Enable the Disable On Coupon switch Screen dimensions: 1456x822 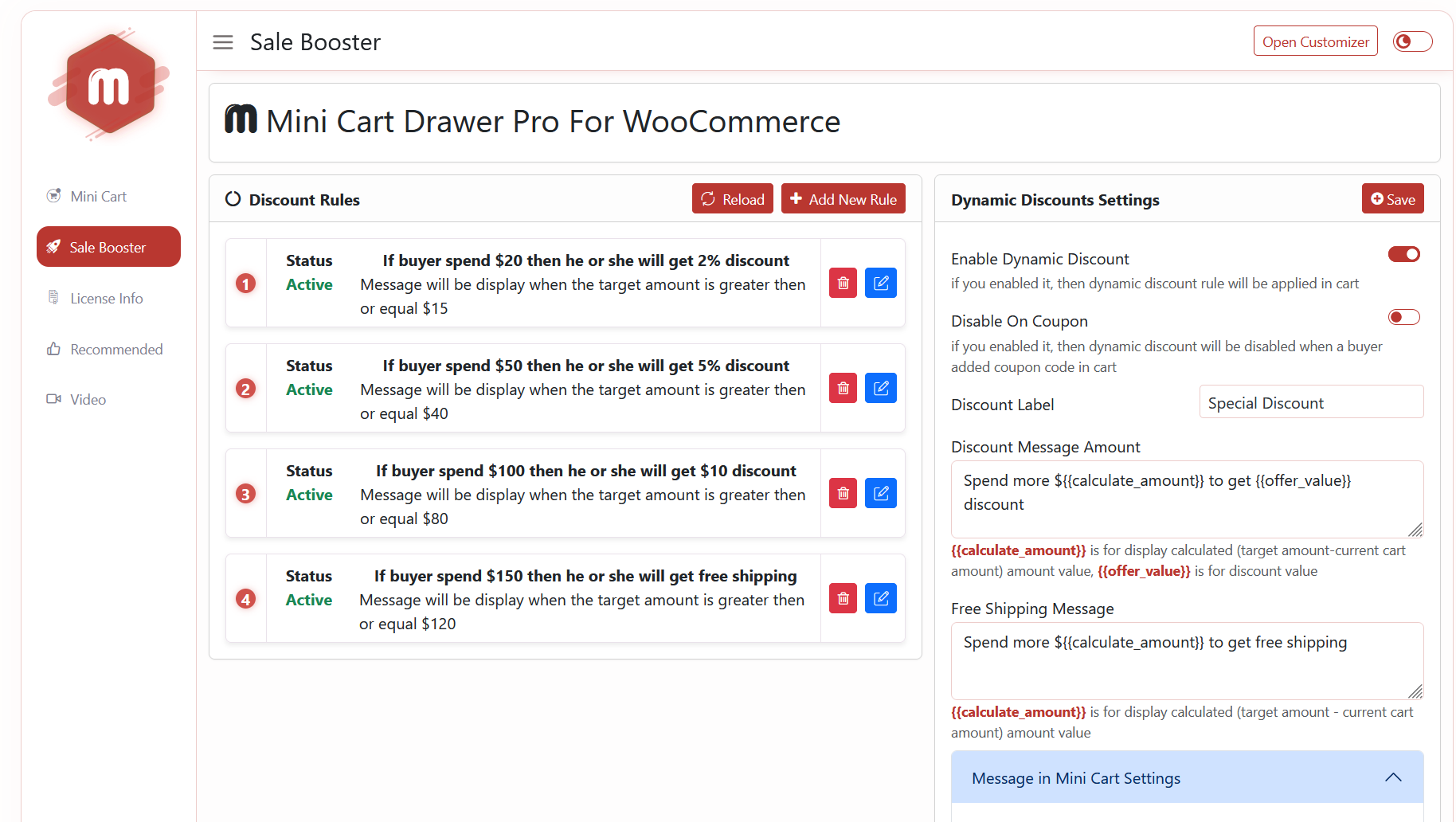(x=1404, y=317)
